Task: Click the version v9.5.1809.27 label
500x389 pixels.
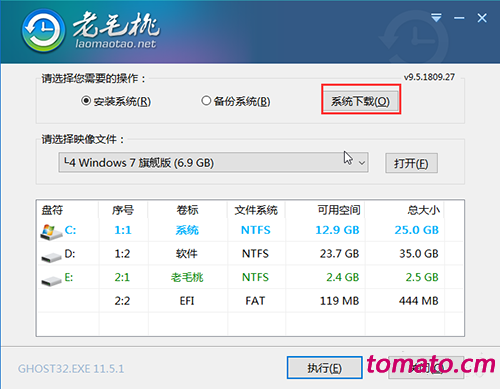Action: pyautogui.click(x=429, y=77)
